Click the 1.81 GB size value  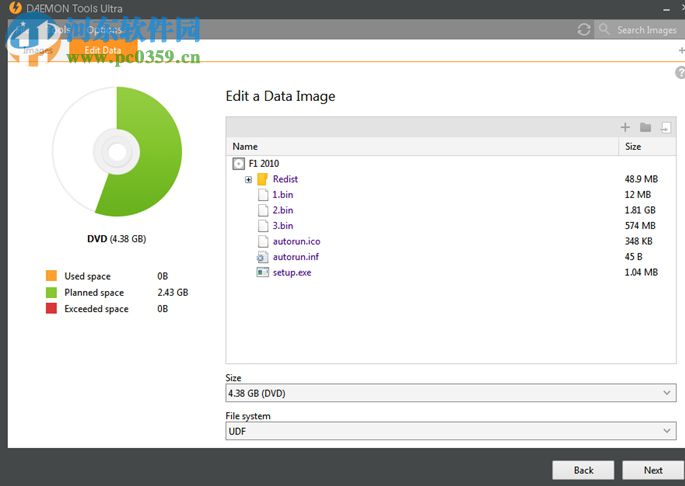click(x=640, y=210)
